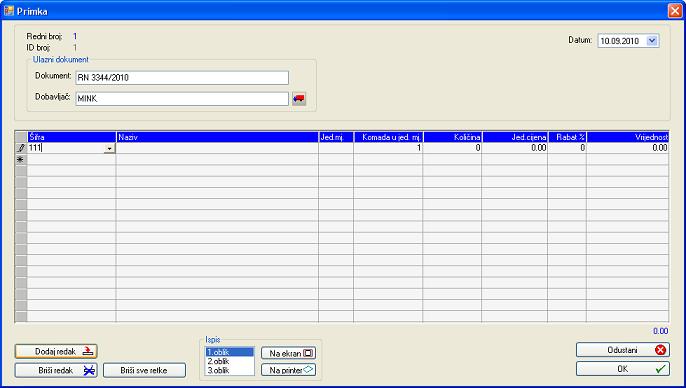Click the Količina column header
This screenshot has height=388, width=686.
[452, 137]
